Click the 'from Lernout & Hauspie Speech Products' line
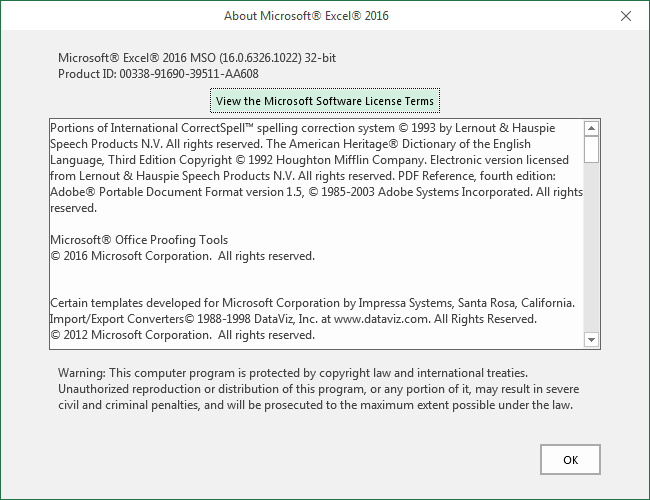650x500 pixels. 303,176
